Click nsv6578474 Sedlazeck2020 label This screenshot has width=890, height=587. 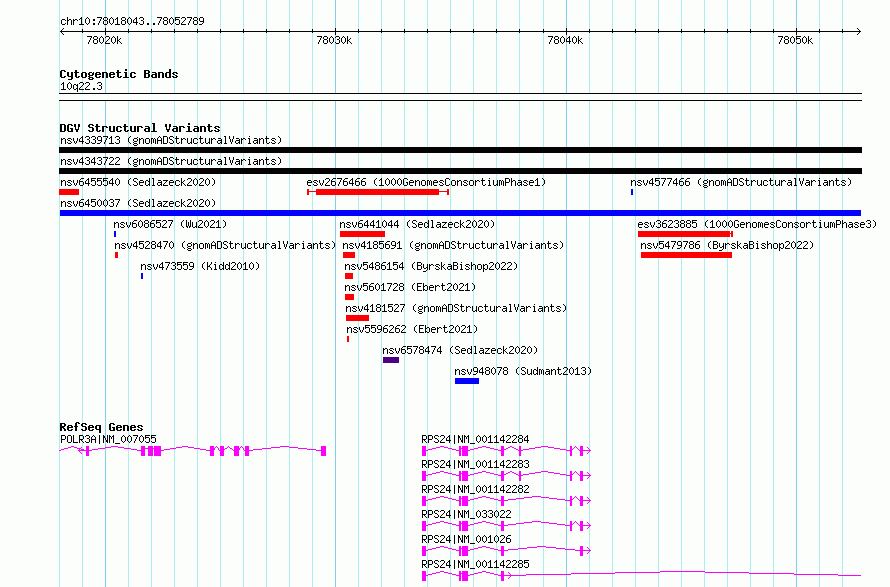point(460,350)
